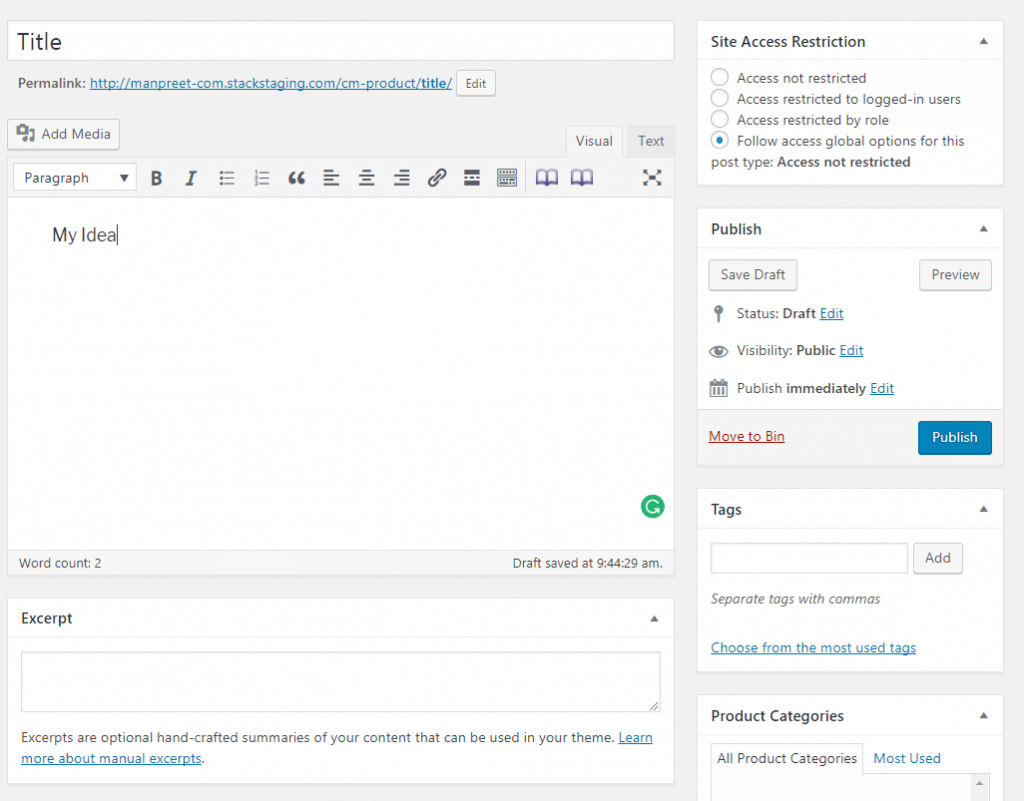Collapse the Publish panel
The width and height of the screenshot is (1024, 801).
(x=983, y=229)
